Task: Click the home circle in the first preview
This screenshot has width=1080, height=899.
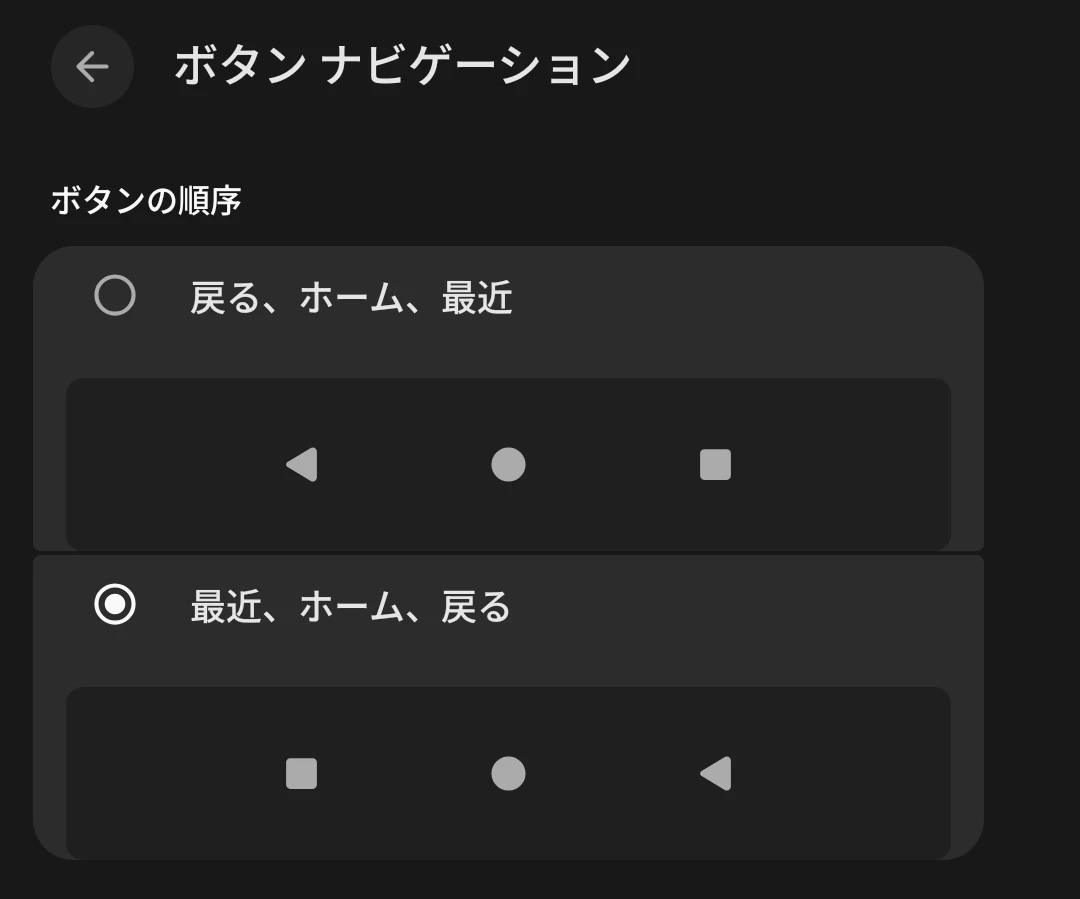Action: click(x=508, y=465)
